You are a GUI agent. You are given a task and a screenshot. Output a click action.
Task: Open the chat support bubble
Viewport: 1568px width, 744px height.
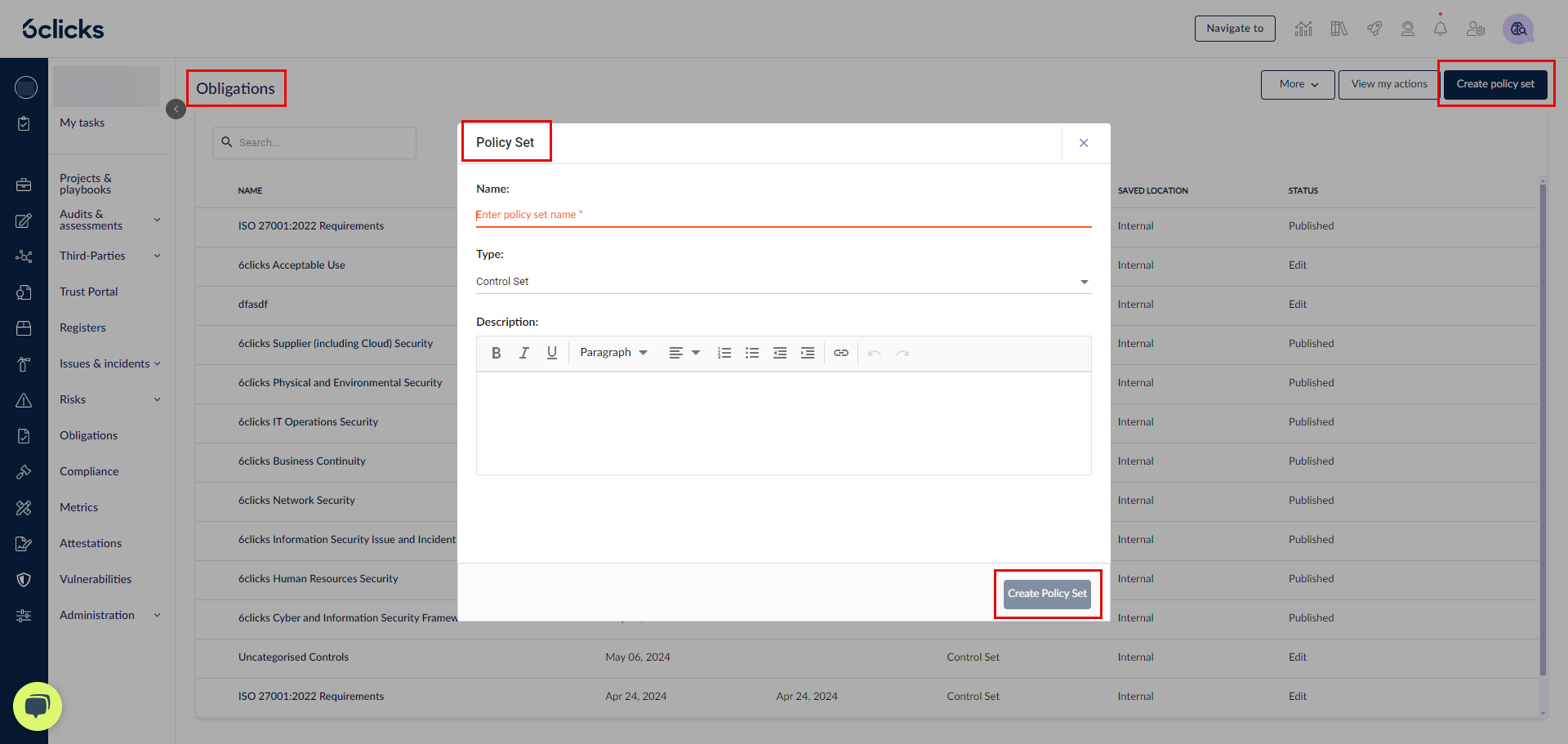38,706
